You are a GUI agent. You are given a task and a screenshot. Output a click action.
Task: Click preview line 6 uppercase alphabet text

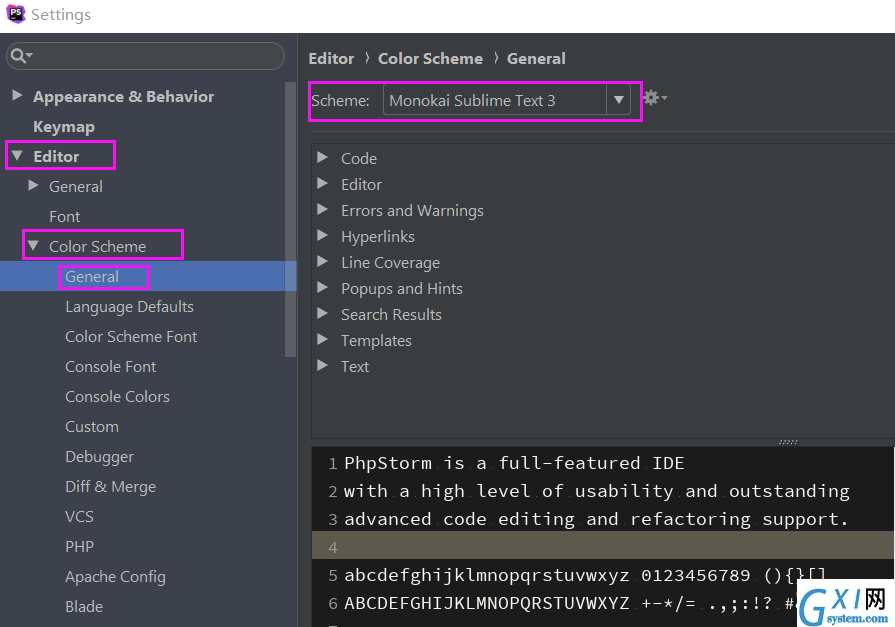coord(571,603)
